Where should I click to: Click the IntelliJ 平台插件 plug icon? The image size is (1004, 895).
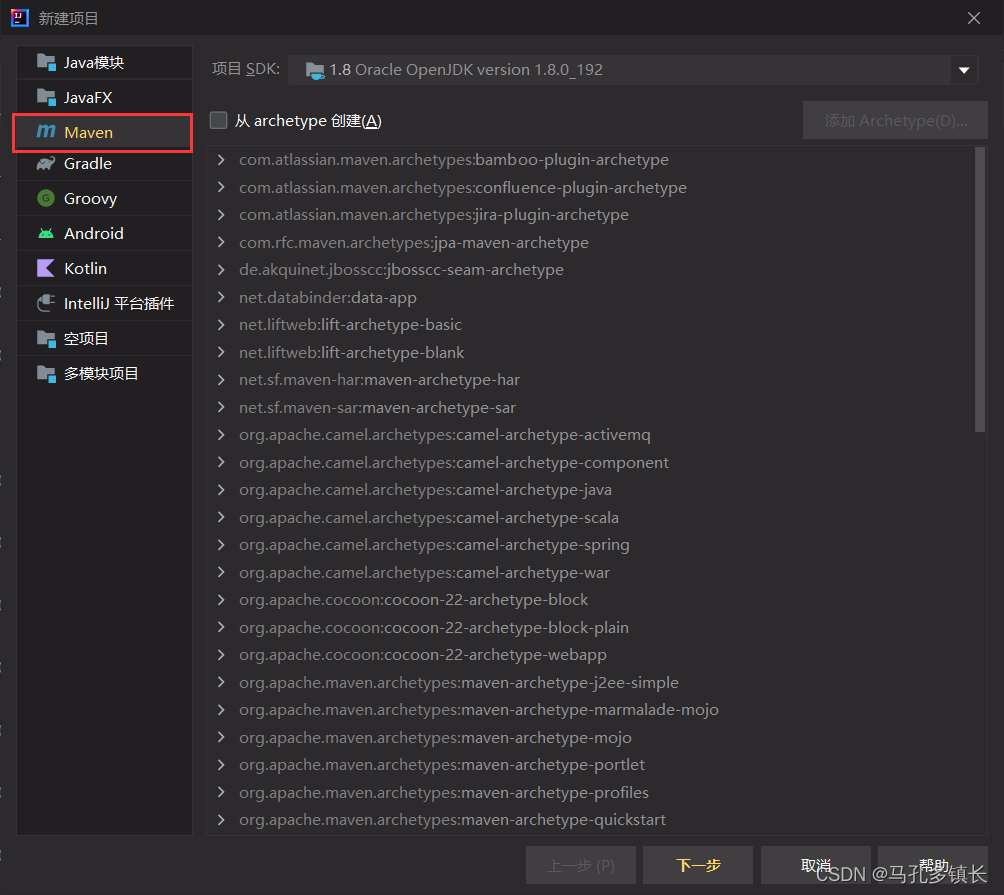click(x=46, y=303)
